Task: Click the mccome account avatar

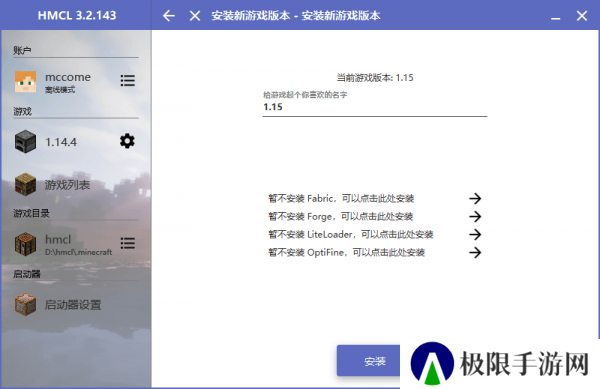Action: pyautogui.click(x=25, y=81)
